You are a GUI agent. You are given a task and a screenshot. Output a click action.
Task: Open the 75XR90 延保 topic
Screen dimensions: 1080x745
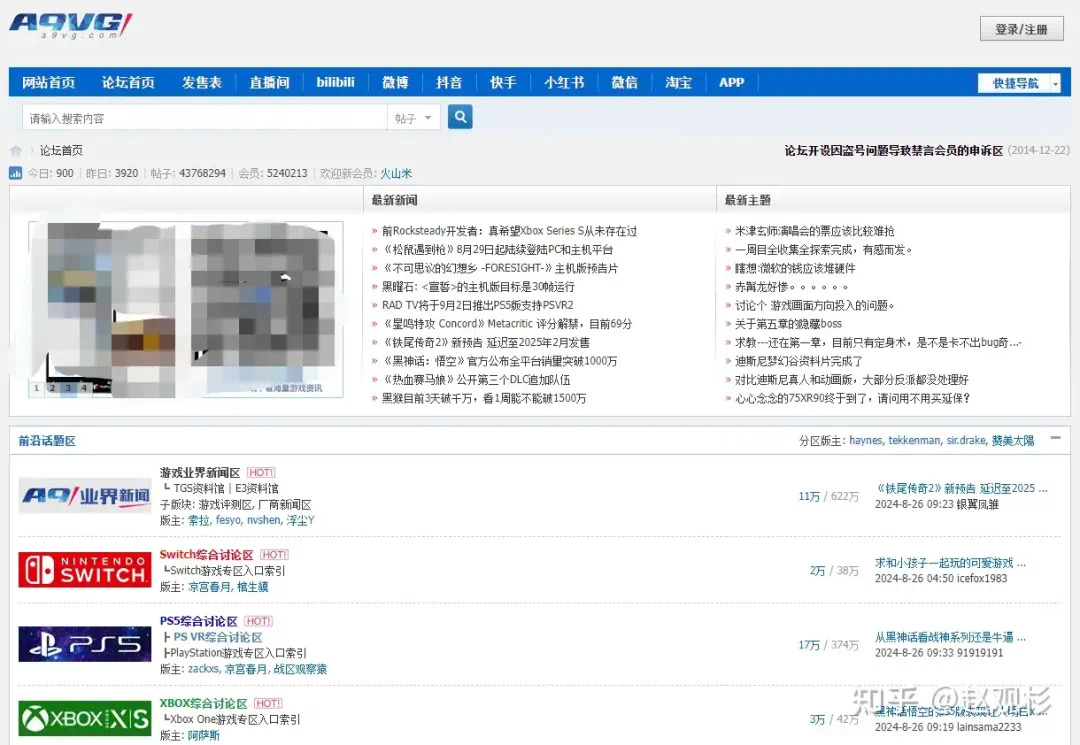coord(853,398)
